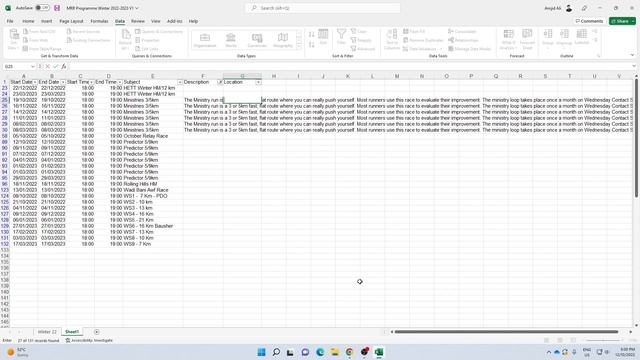Open the Comments button
This screenshot has width=640, height=360.
[589, 21]
